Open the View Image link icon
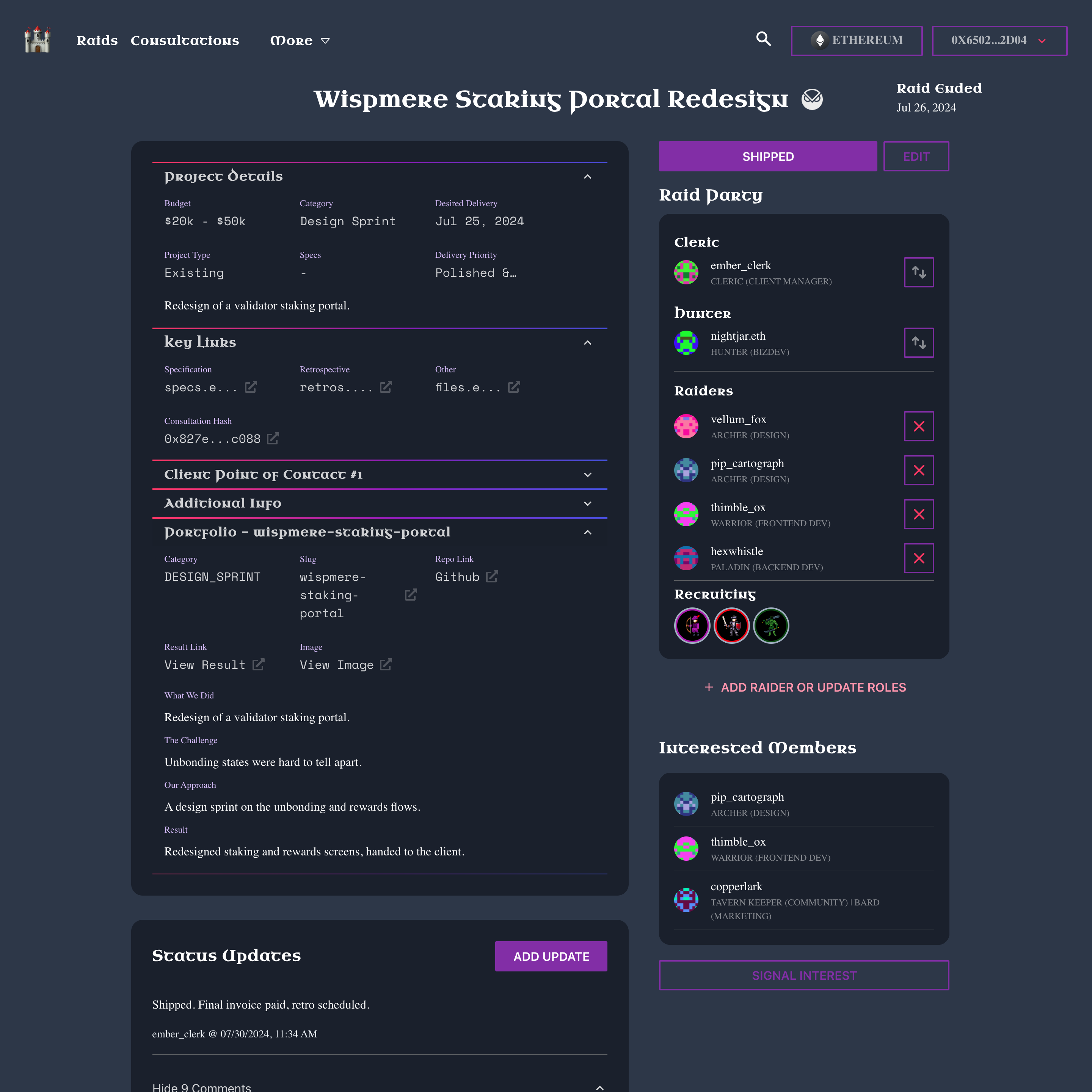This screenshot has width=1092, height=1092. click(x=386, y=665)
